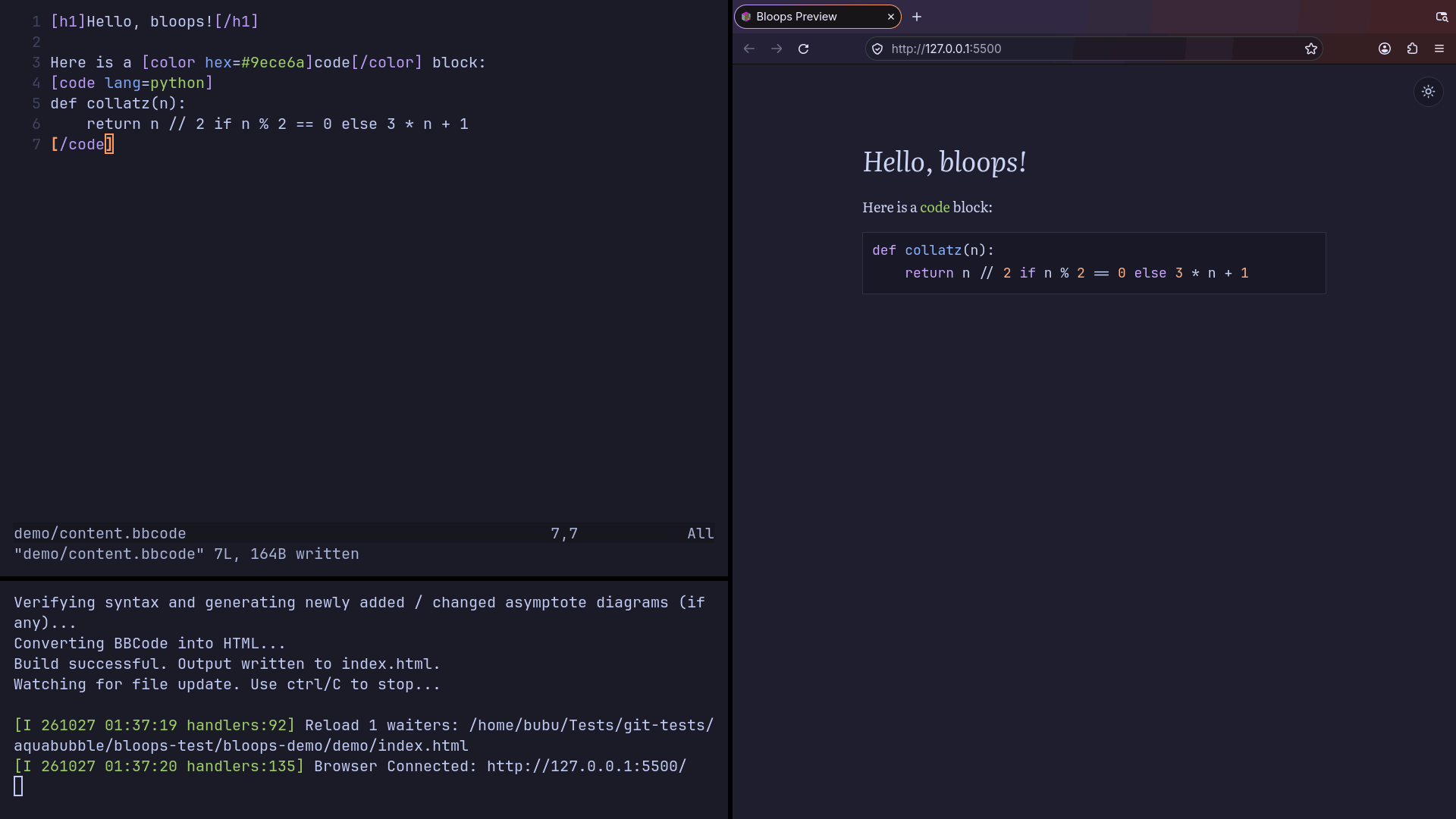1456x819 pixels.
Task: Click the browser back arrow
Action: 749,49
